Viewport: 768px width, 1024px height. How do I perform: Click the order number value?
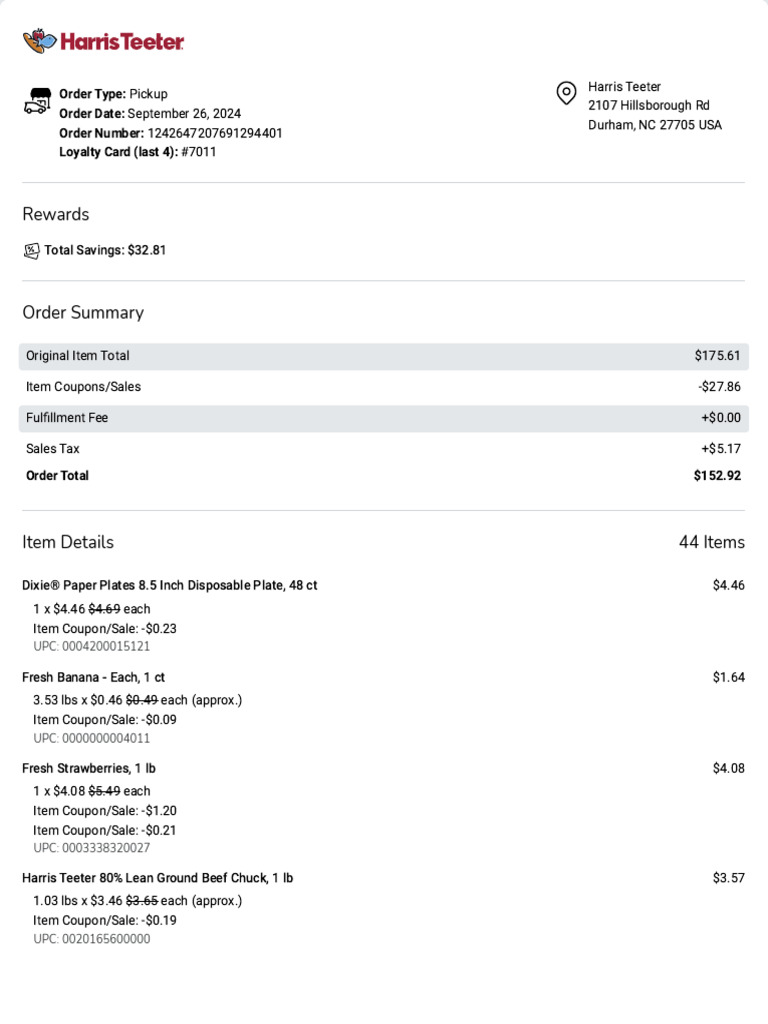pos(214,133)
